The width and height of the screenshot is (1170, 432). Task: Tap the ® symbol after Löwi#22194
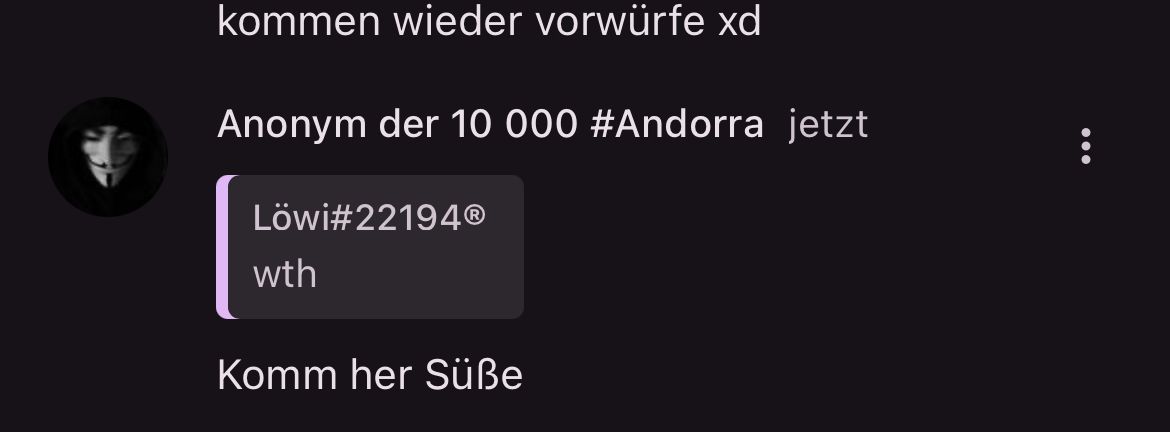click(475, 216)
